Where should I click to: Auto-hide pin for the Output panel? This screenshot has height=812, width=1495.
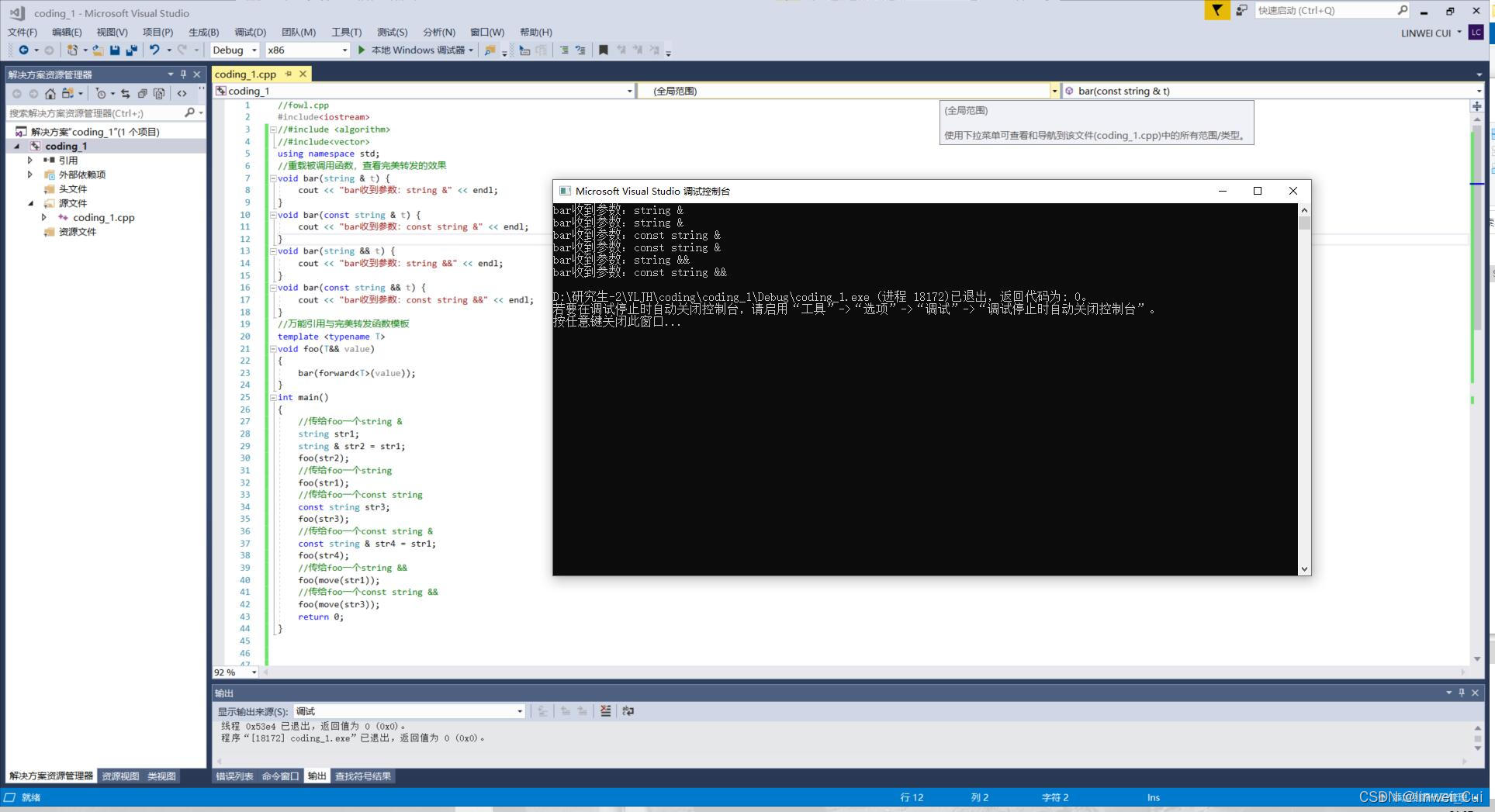pos(1462,693)
